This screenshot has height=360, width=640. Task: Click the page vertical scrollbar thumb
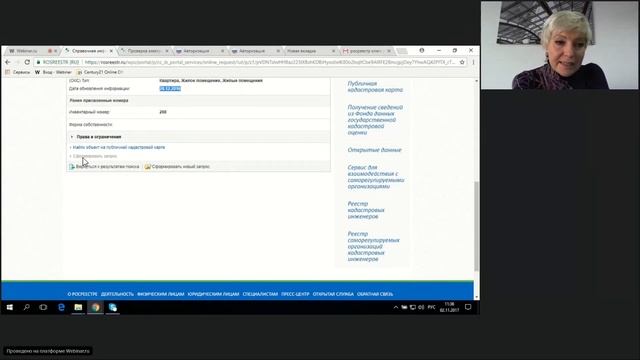pyautogui.click(x=476, y=226)
